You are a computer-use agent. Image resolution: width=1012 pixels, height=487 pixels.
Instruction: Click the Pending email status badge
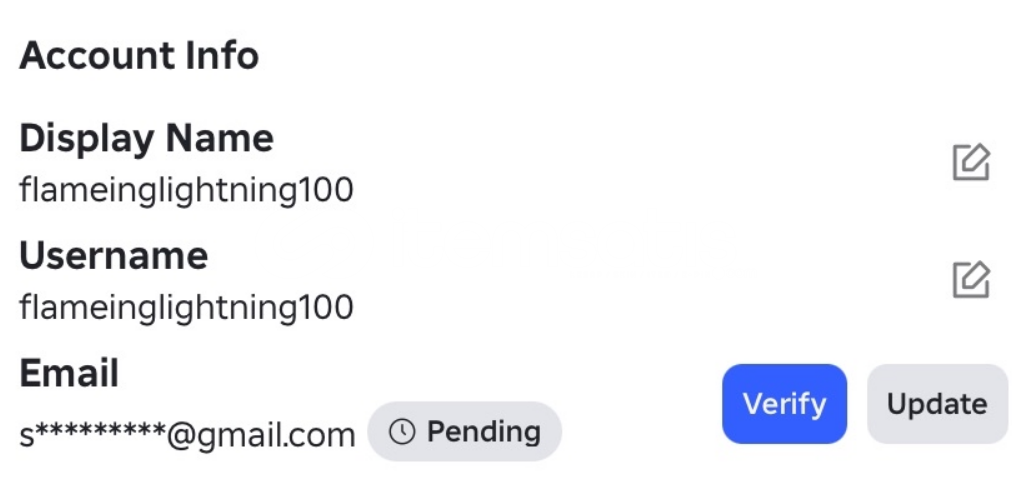point(465,432)
